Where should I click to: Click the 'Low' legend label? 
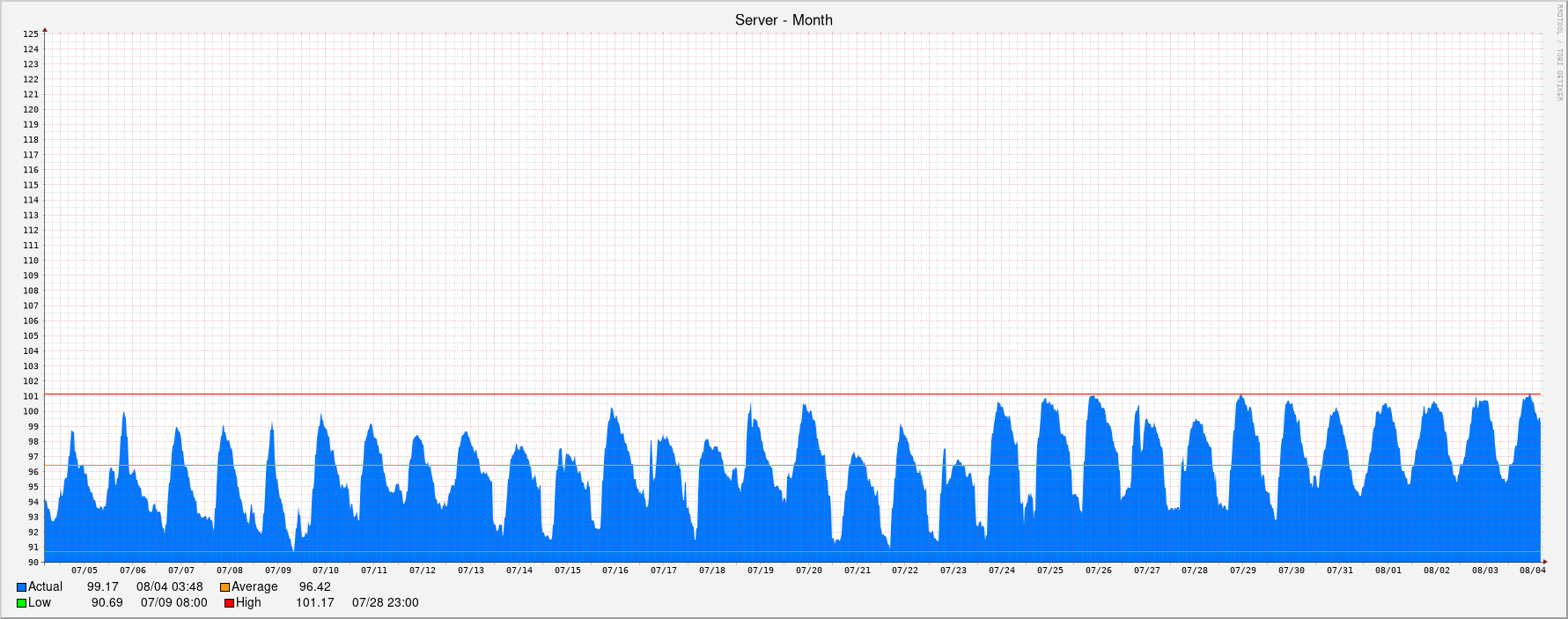40,602
